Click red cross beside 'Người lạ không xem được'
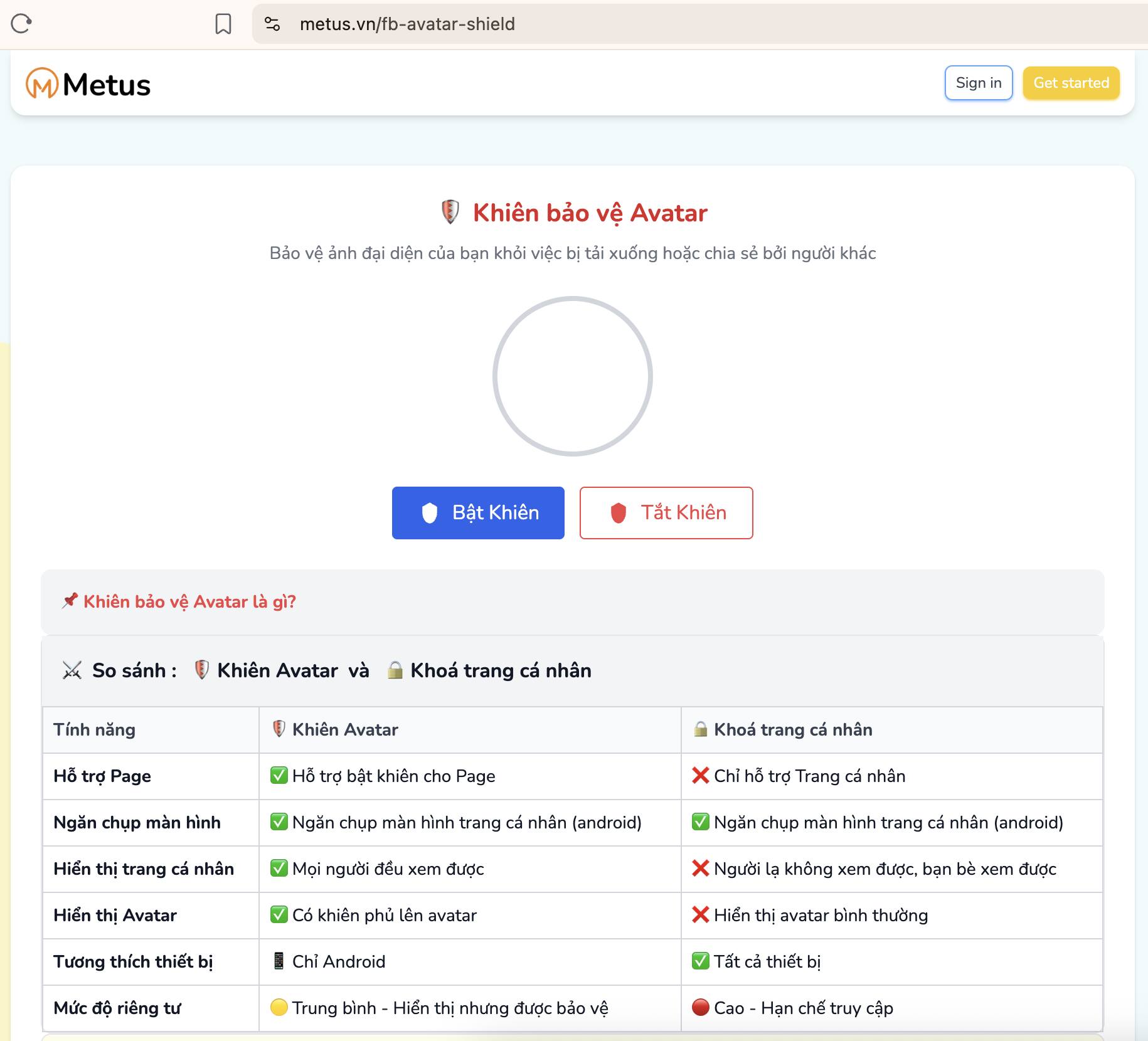 pos(701,869)
